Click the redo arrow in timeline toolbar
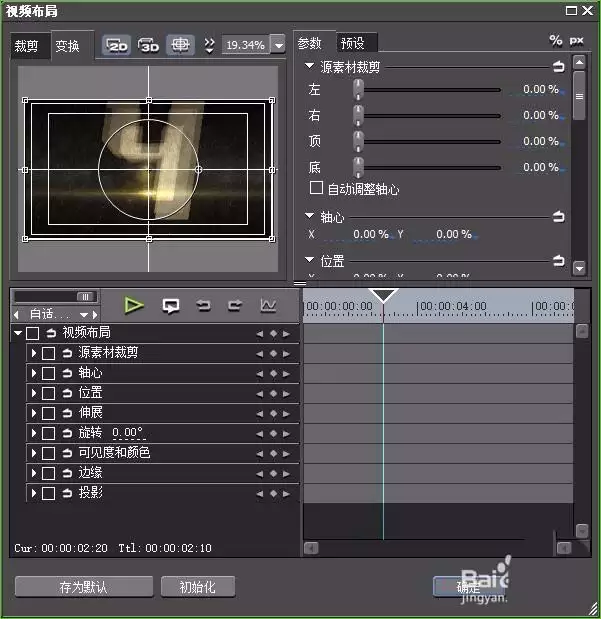Image resolution: width=601 pixels, height=619 pixels. 235,306
